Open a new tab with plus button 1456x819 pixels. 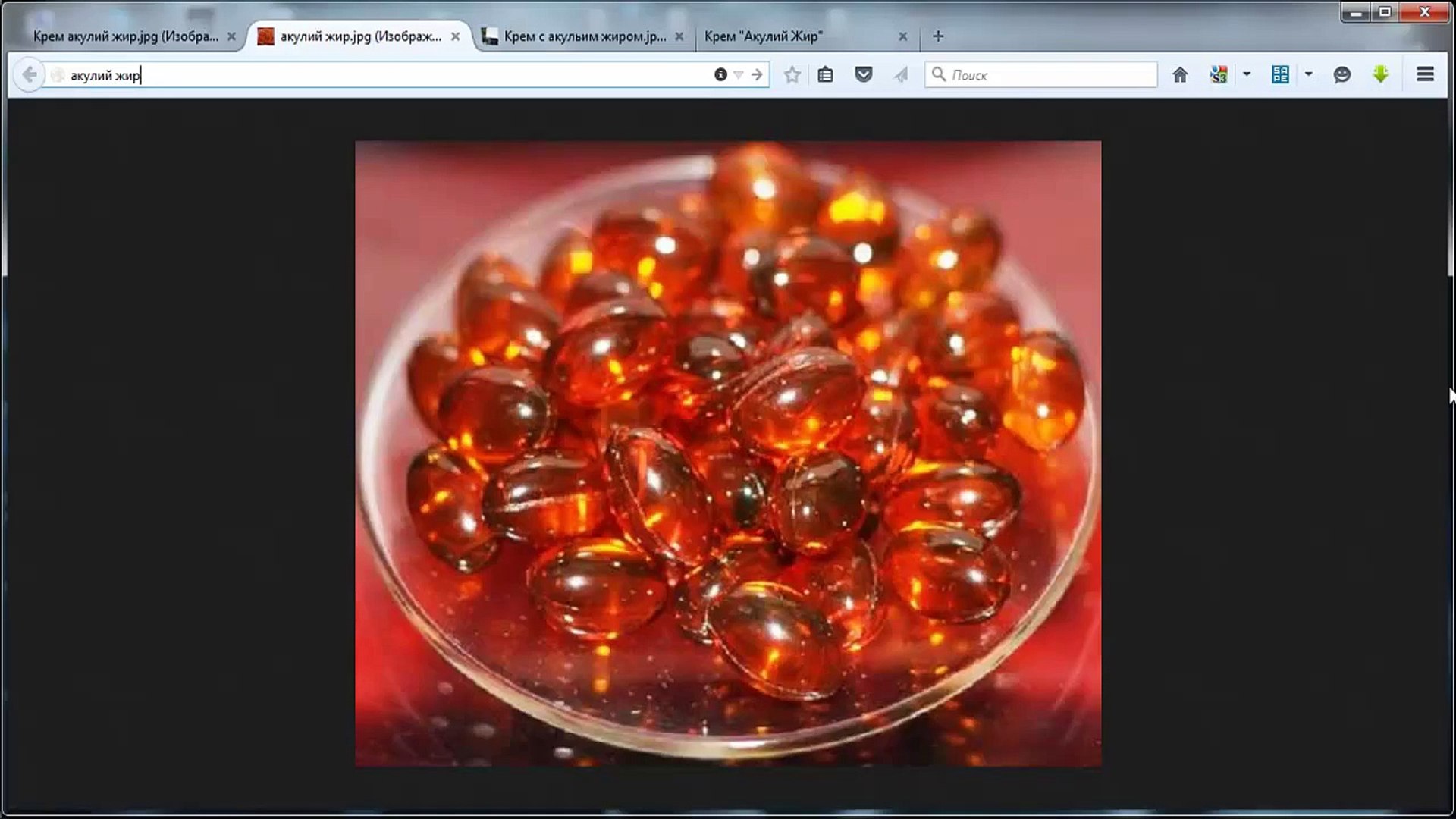point(938,36)
